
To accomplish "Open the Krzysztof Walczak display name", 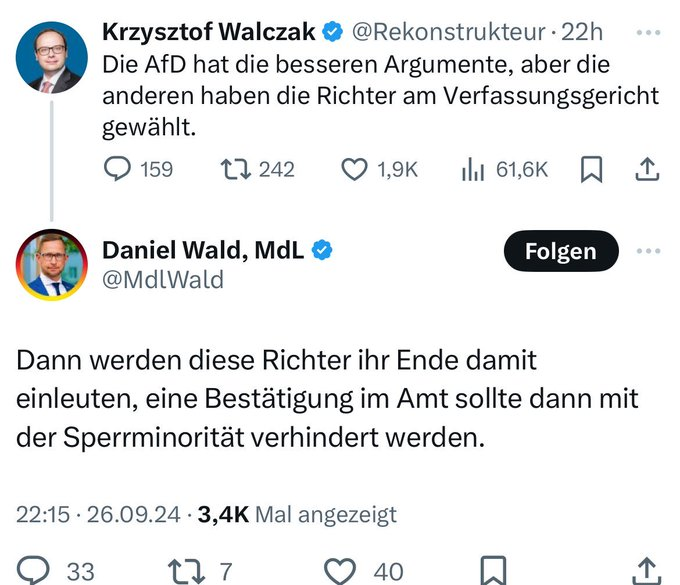I will (x=209, y=32).
